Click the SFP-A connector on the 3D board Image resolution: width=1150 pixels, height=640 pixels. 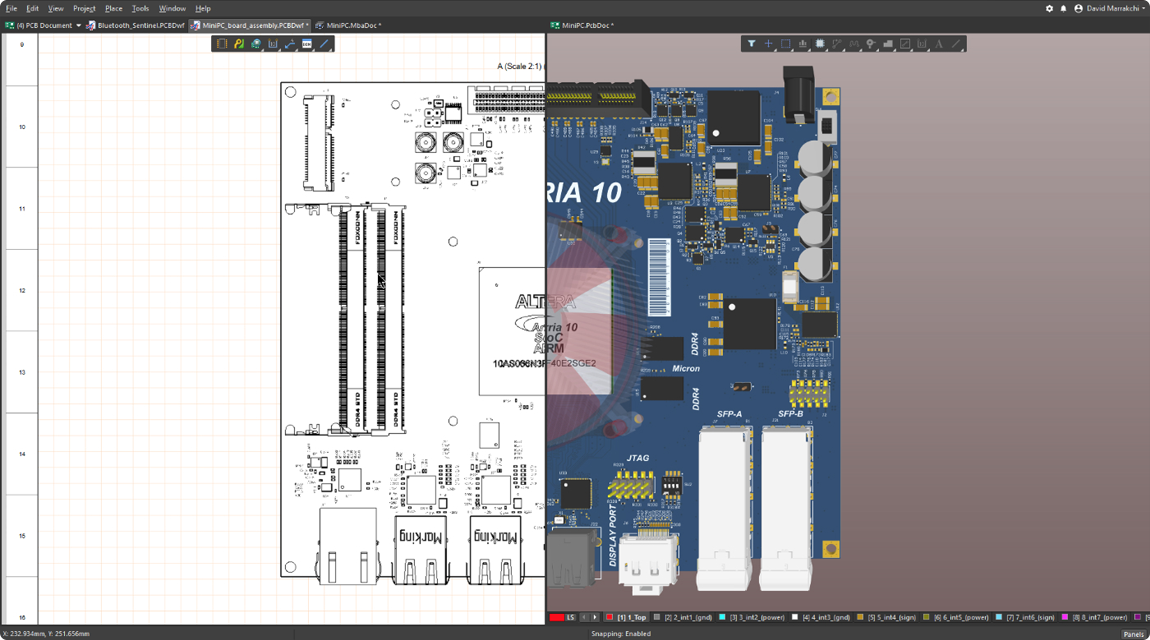(x=724, y=506)
